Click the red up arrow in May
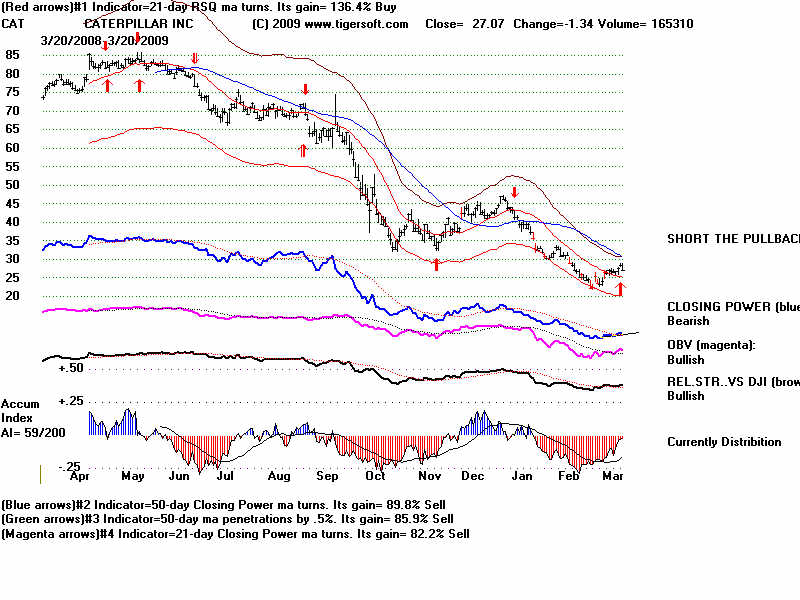This screenshot has width=800, height=600. (139, 85)
